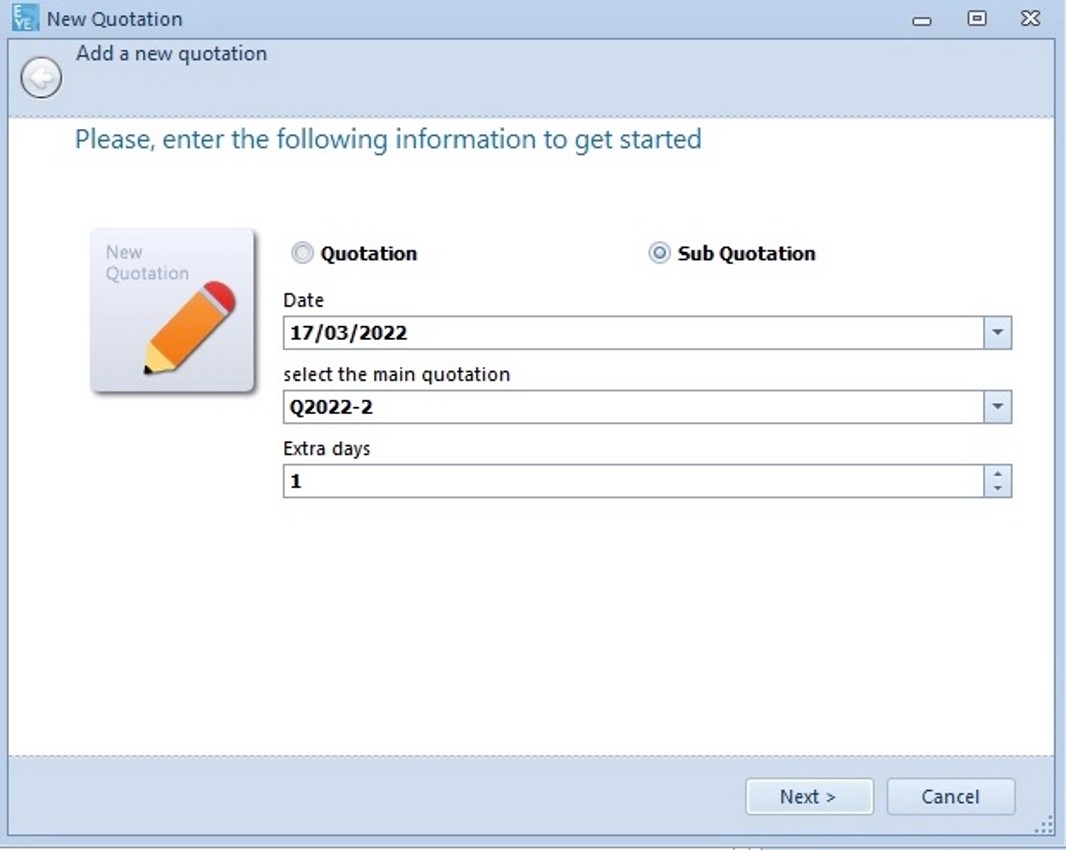This screenshot has width=1066, height=850.
Task: Proceed with the Next > button
Action: (x=809, y=796)
